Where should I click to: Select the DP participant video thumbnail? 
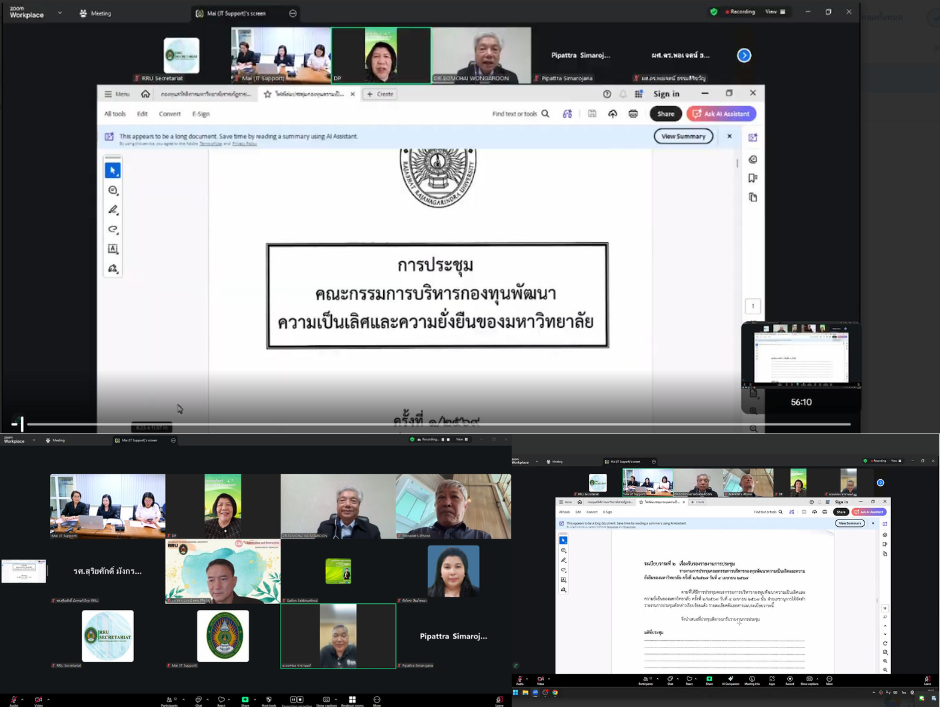(381, 55)
